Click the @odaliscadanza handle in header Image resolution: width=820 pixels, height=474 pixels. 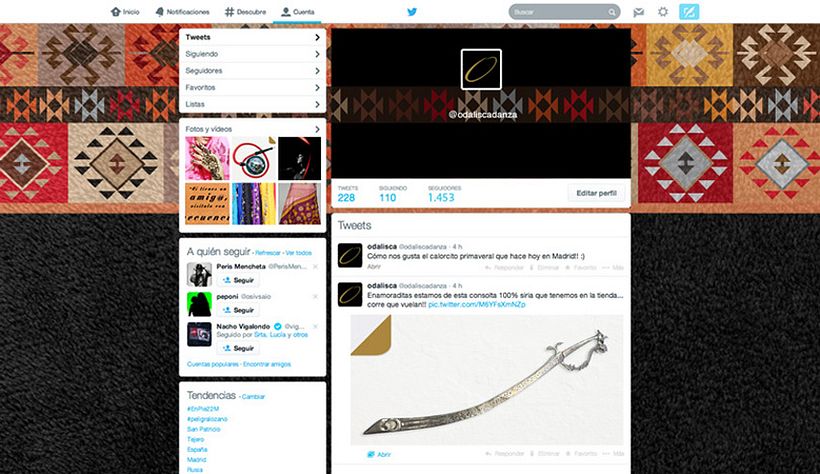pyautogui.click(x=483, y=115)
